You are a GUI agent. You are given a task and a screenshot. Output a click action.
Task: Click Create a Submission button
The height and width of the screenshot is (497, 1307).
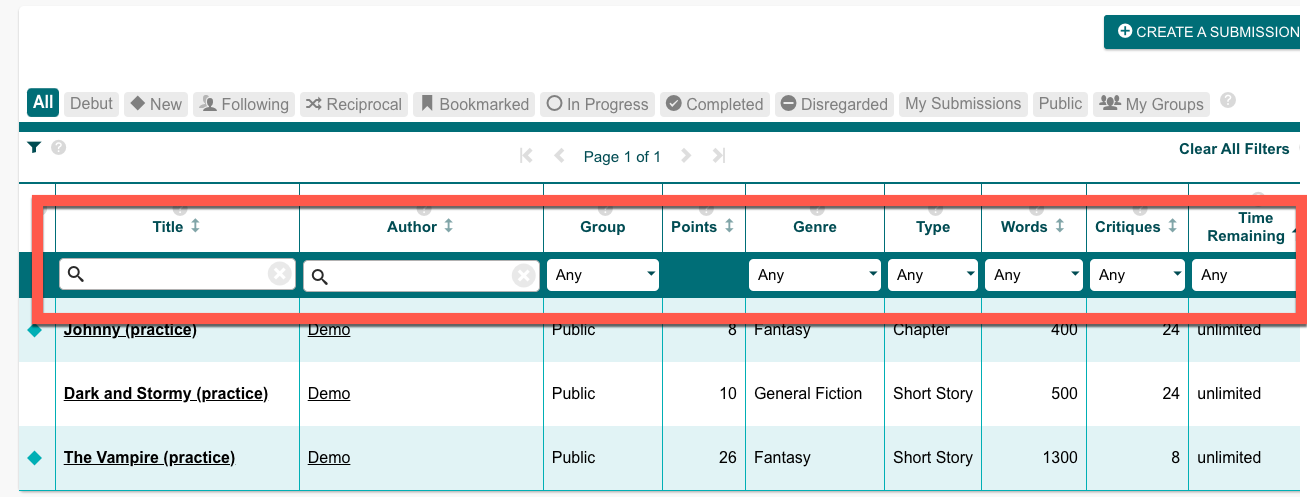pos(1205,32)
